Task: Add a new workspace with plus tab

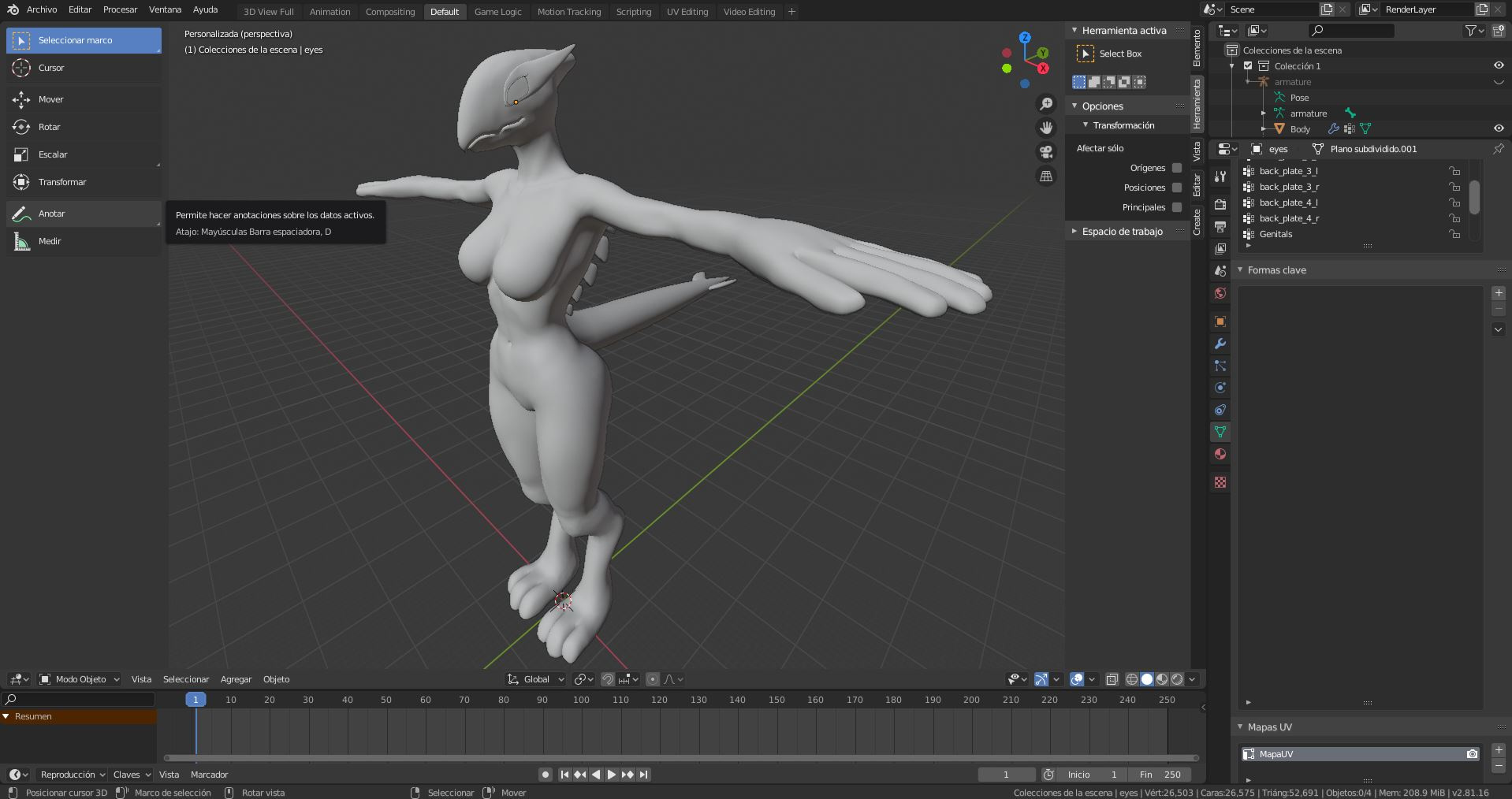Action: click(791, 12)
